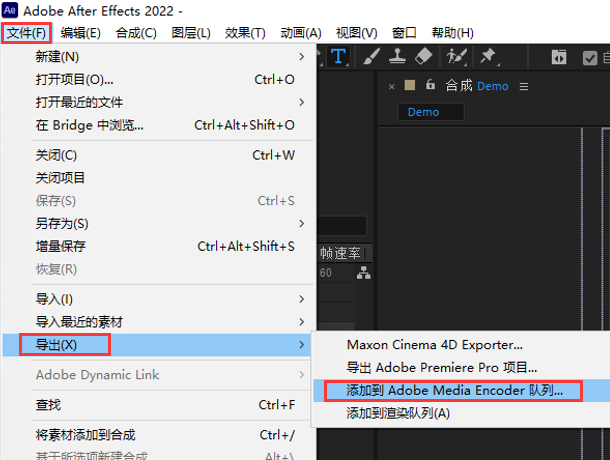Click the tan composition label color swatch
Screen dimensions: 610x460
point(410,85)
